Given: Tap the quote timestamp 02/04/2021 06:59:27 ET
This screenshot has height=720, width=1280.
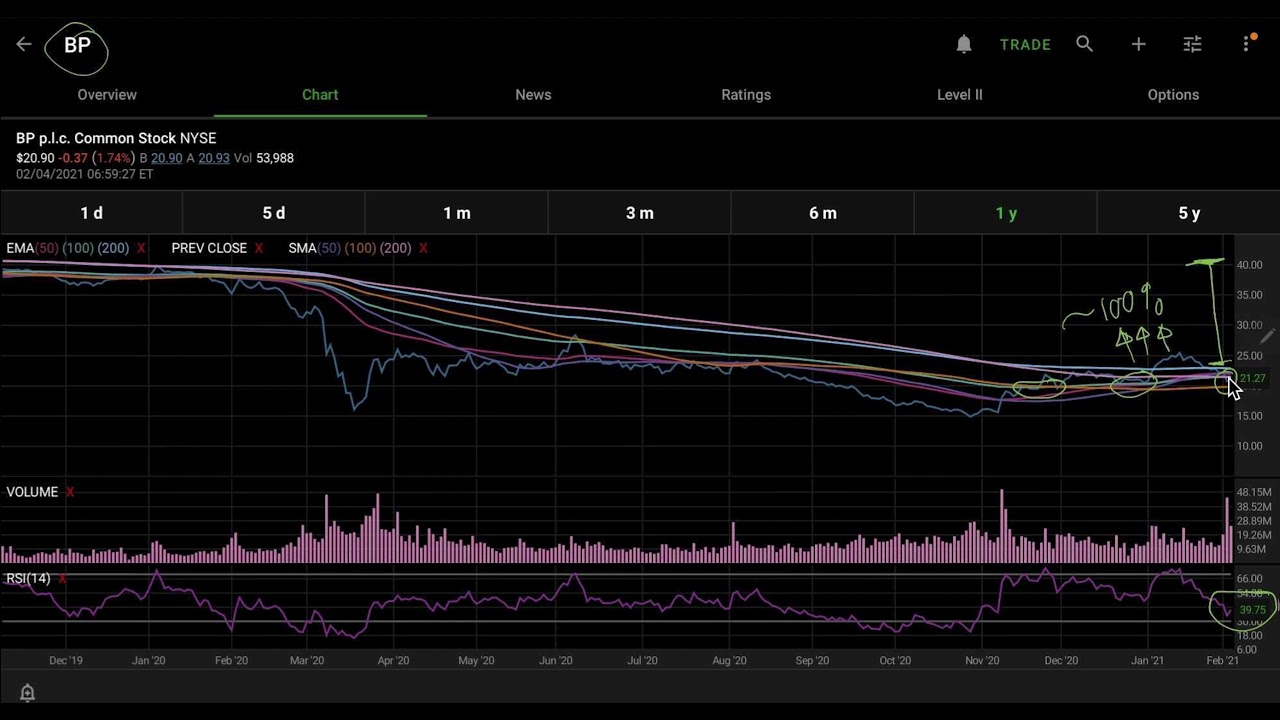Looking at the screenshot, I should [85, 174].
